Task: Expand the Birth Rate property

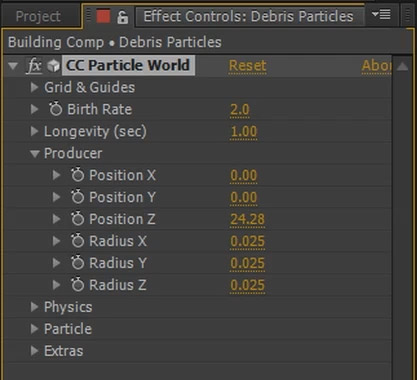Action: click(34, 109)
